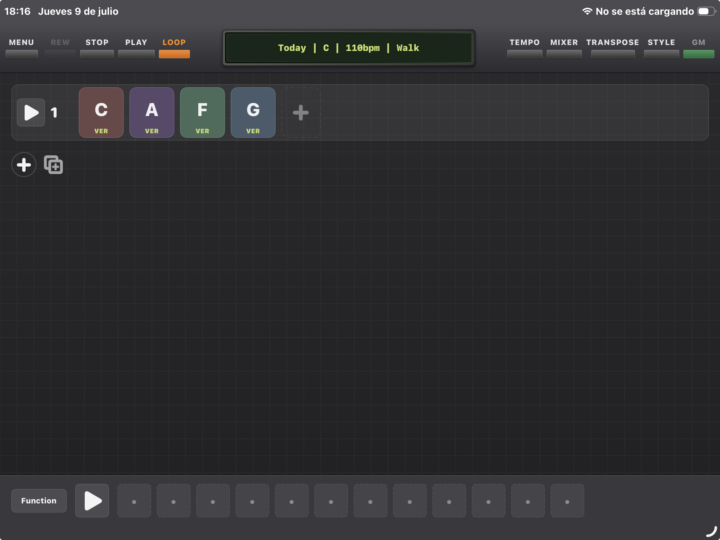The image size is (720, 540).
Task: Select the purple A chord pad
Action: 152,112
